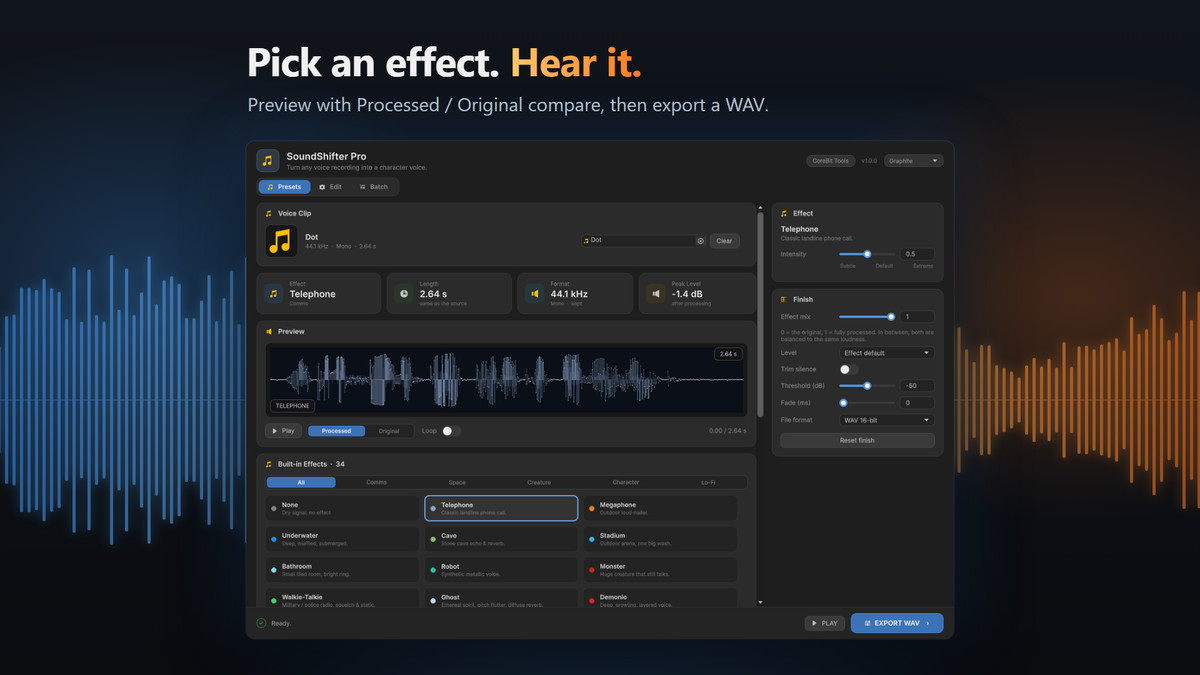Open the Graphite theme dropdown
Viewport: 1200px width, 675px height.
coord(913,161)
